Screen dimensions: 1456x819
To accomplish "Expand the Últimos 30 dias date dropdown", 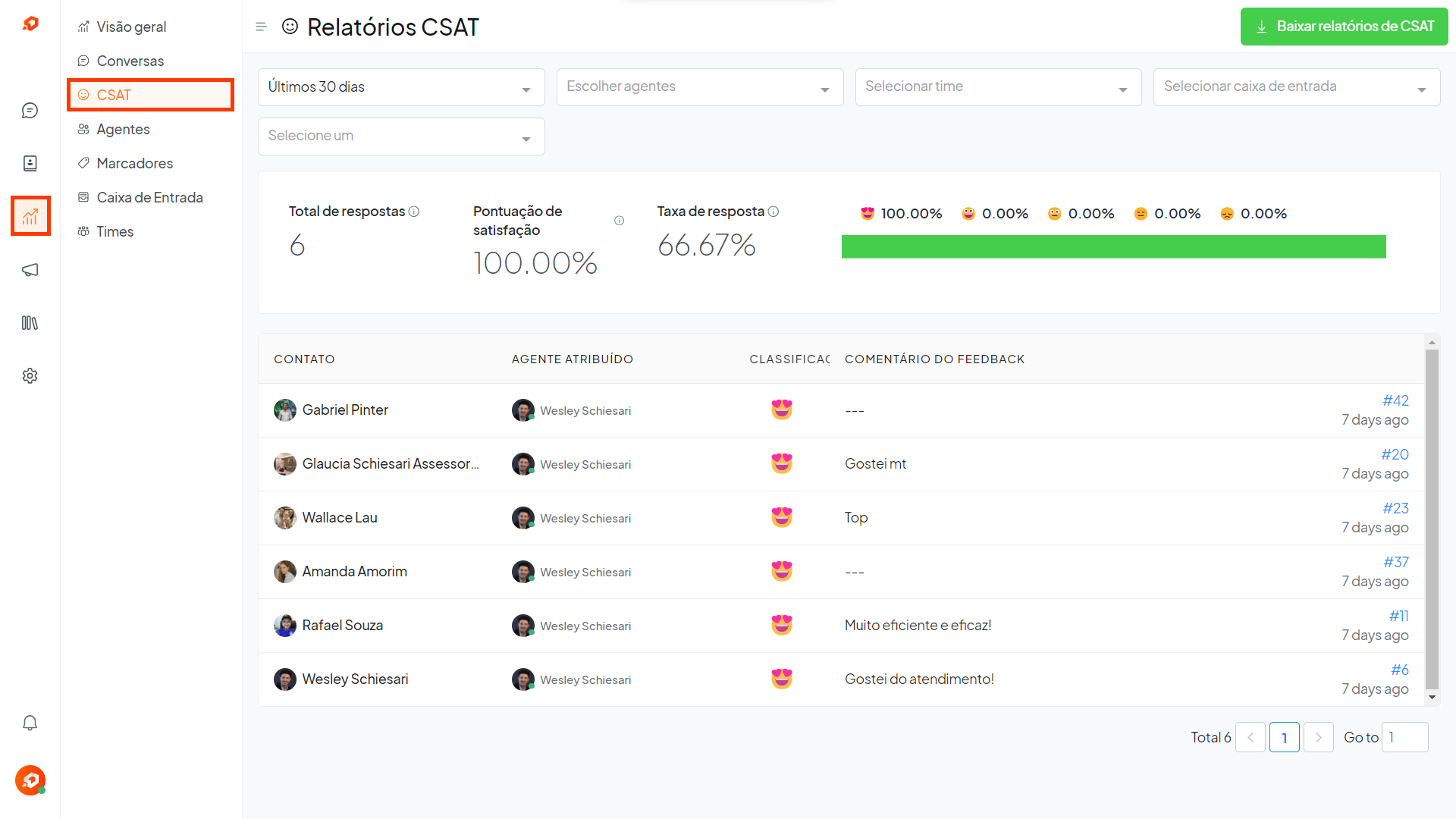I will pyautogui.click(x=400, y=87).
